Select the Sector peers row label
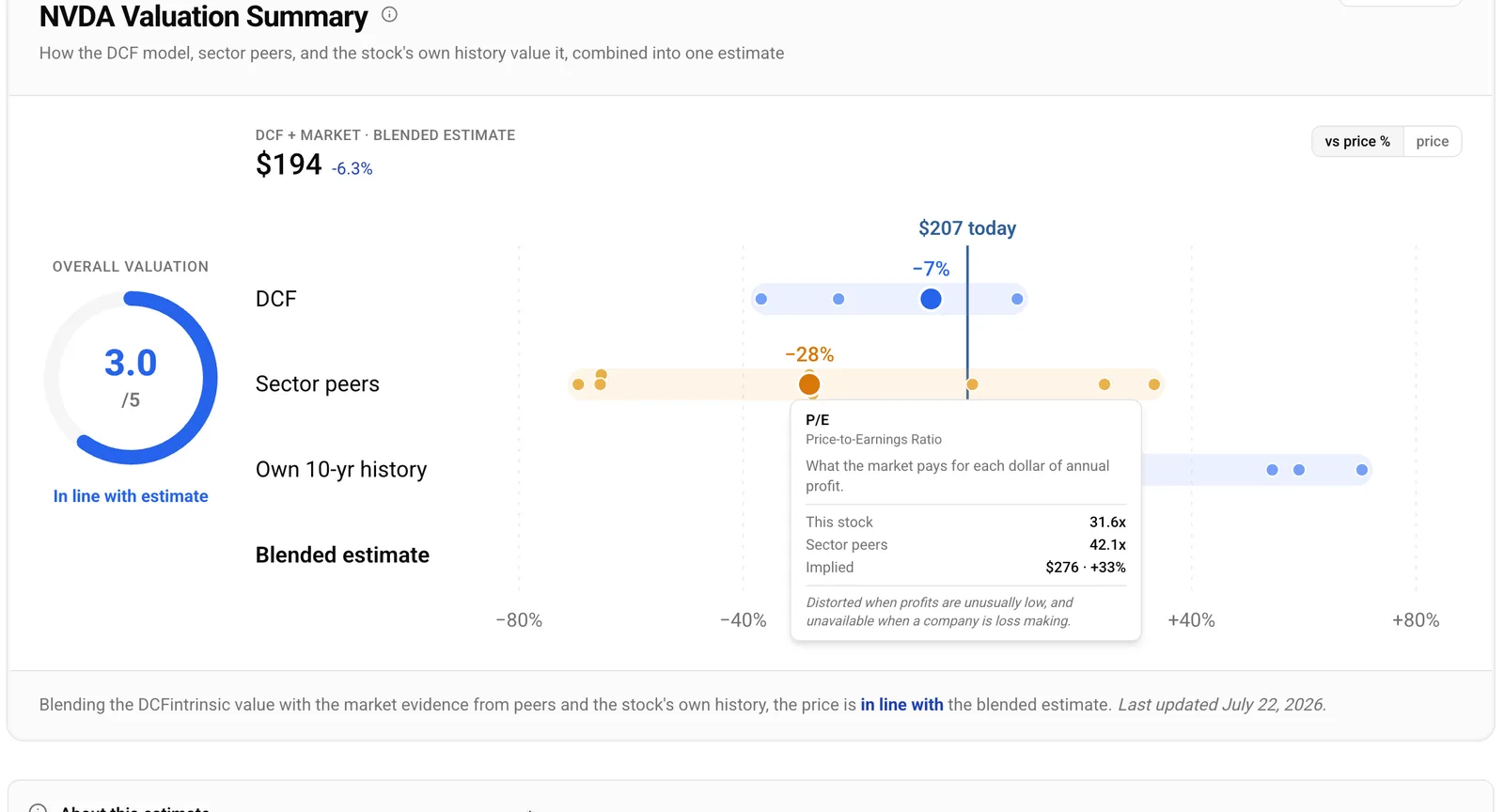 click(318, 384)
